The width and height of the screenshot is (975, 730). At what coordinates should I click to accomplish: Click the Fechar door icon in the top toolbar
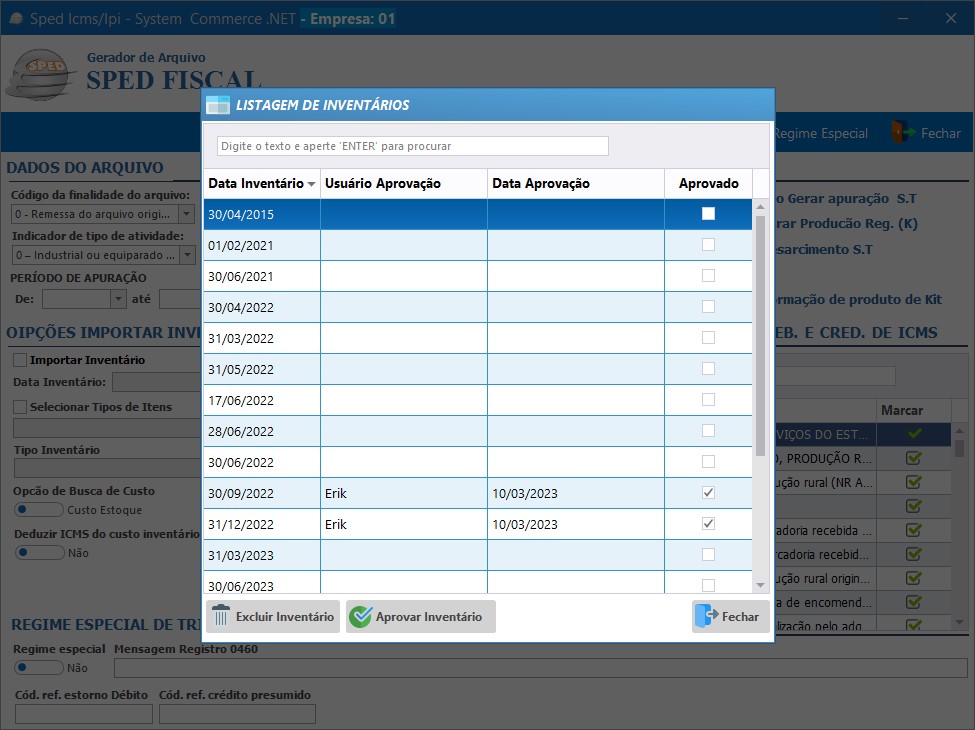click(x=903, y=133)
